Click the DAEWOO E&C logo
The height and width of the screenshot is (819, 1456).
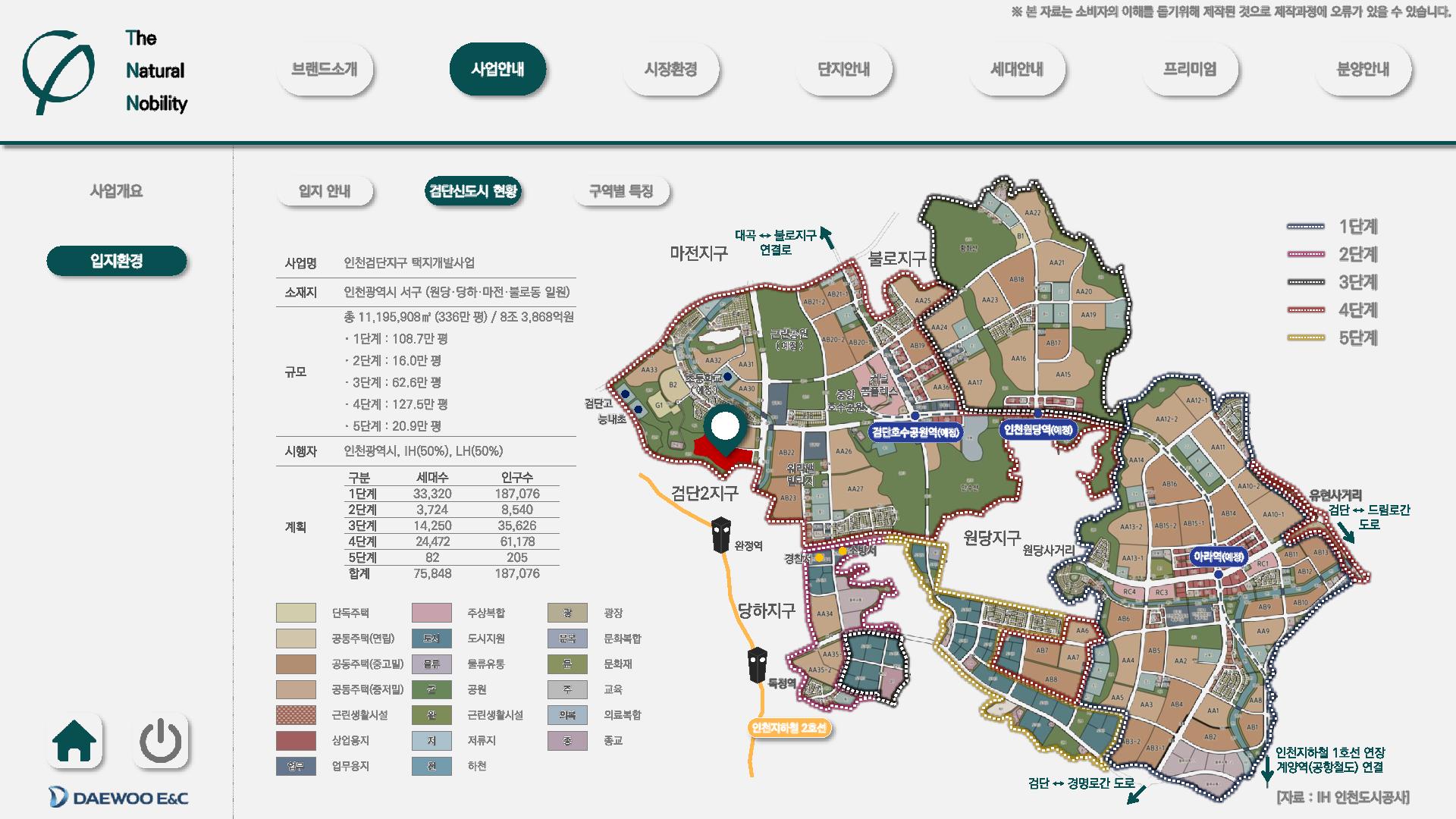click(x=118, y=797)
